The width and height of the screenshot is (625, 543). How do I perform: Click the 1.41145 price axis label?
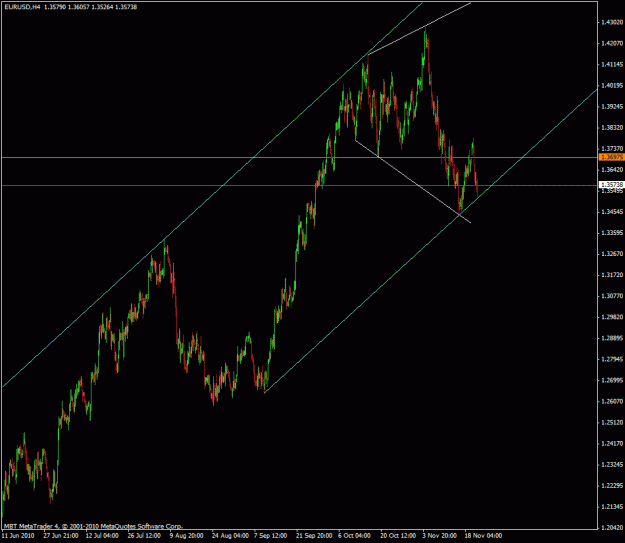[x=612, y=64]
